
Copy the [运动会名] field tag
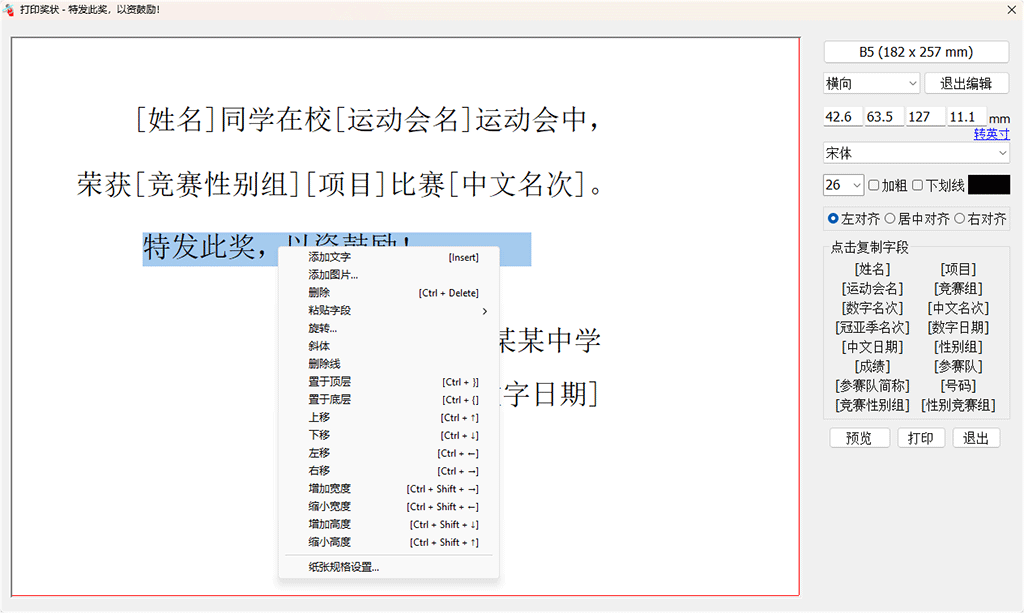pyautogui.click(x=872, y=289)
